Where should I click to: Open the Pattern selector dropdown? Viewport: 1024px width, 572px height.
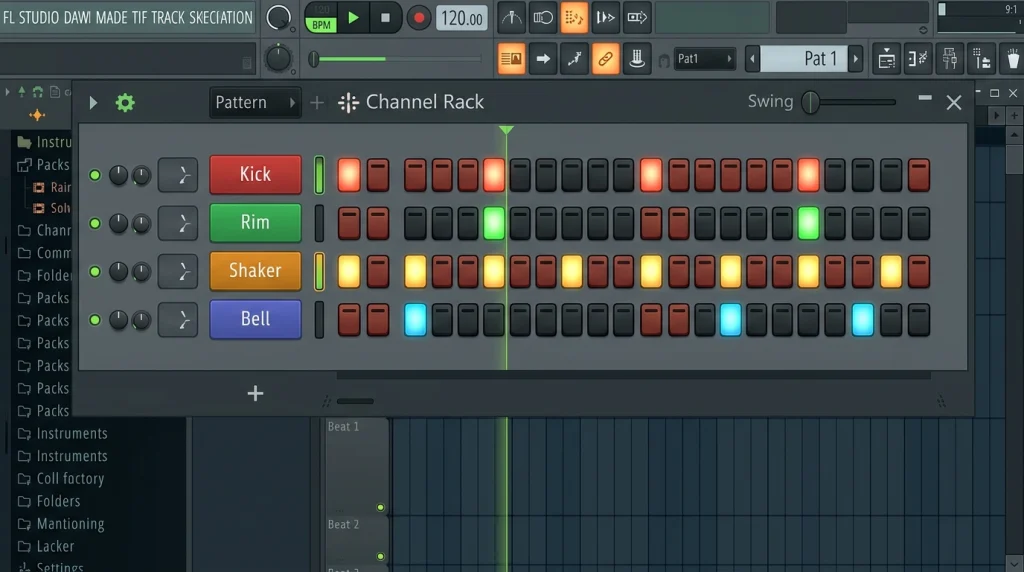click(x=255, y=103)
